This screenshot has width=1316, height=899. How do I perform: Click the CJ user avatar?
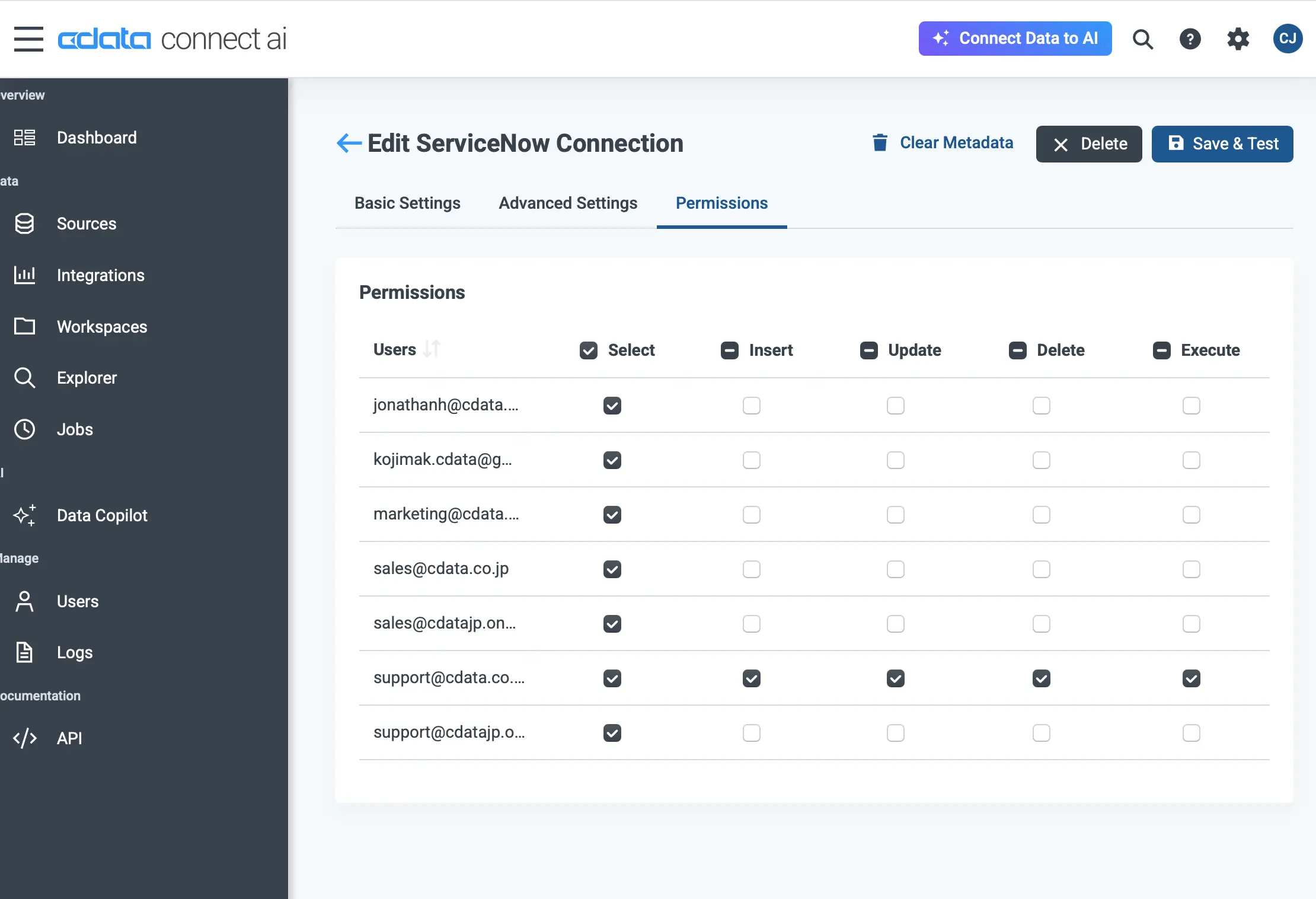click(1287, 39)
